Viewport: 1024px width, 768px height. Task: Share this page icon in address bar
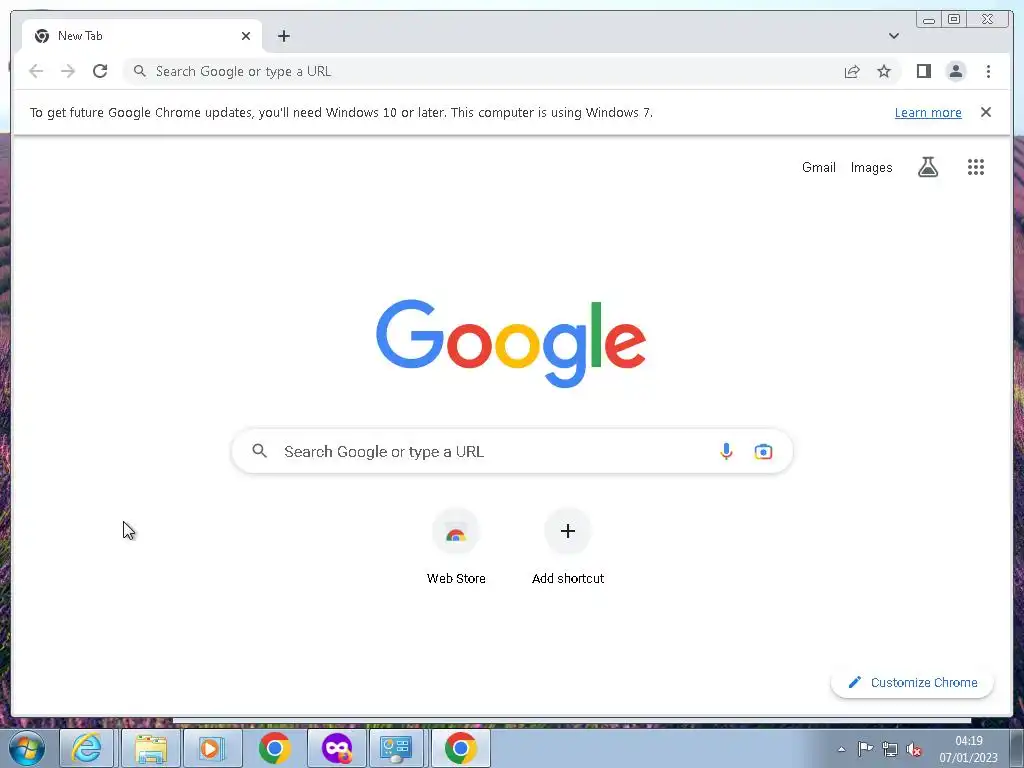[x=852, y=71]
